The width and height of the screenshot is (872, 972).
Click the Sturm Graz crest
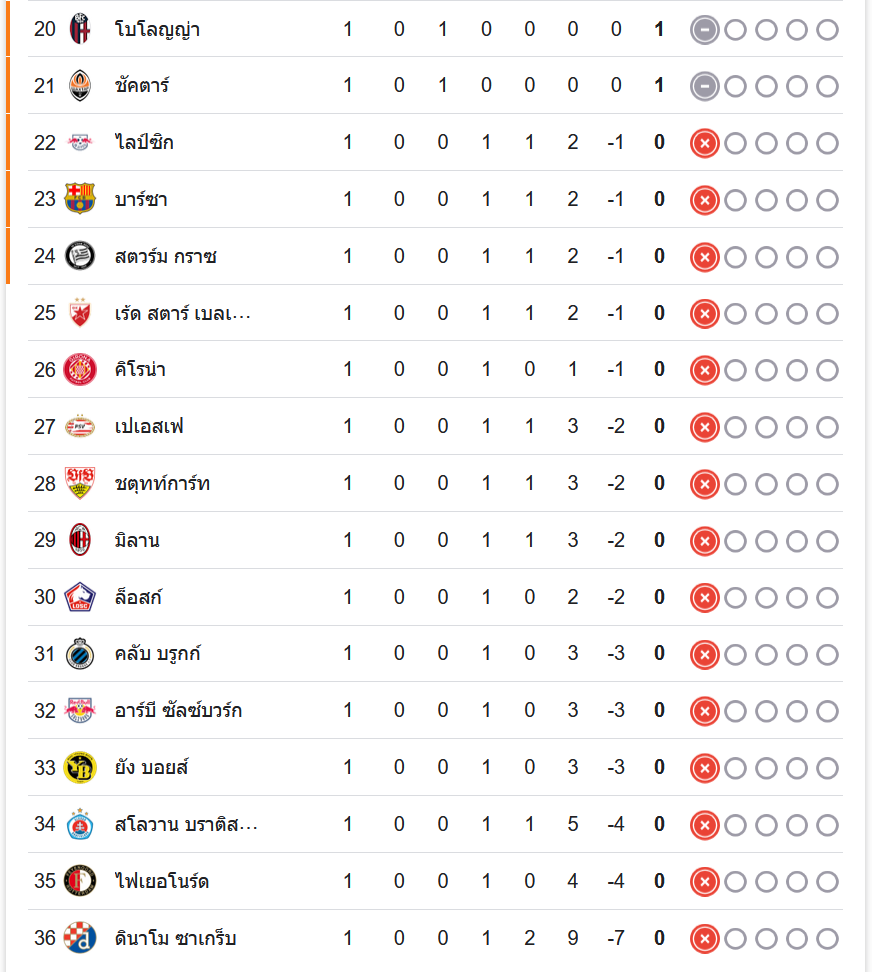(x=80, y=256)
